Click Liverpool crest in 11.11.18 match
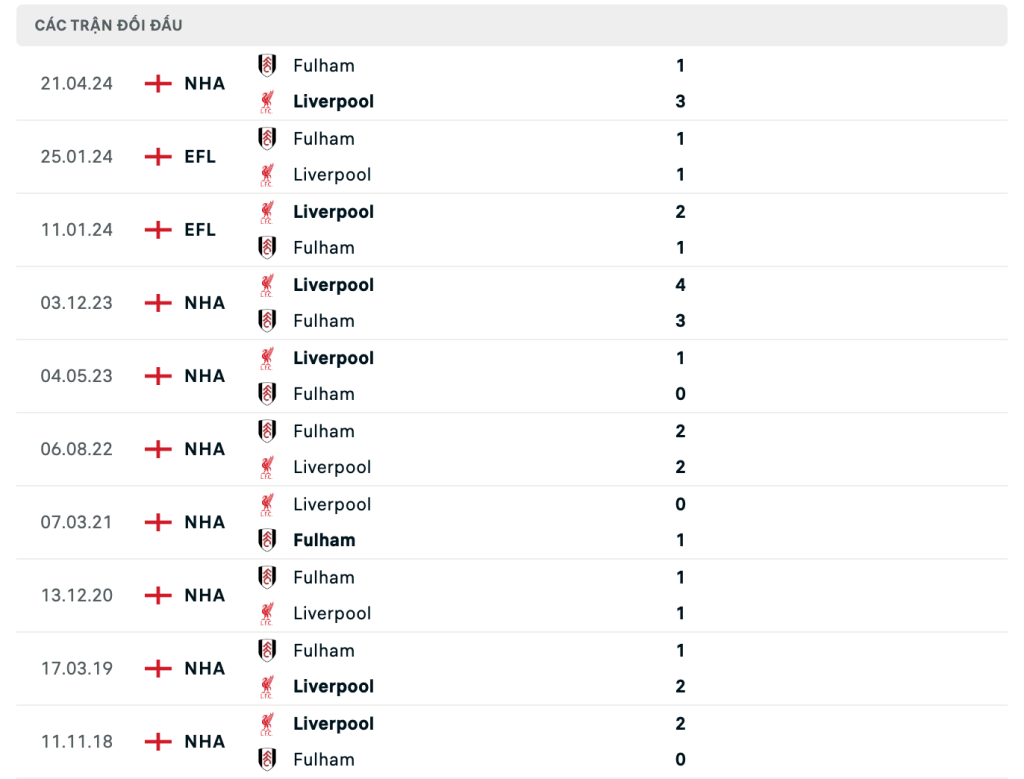Screen dimensions: 1024x779 266,723
